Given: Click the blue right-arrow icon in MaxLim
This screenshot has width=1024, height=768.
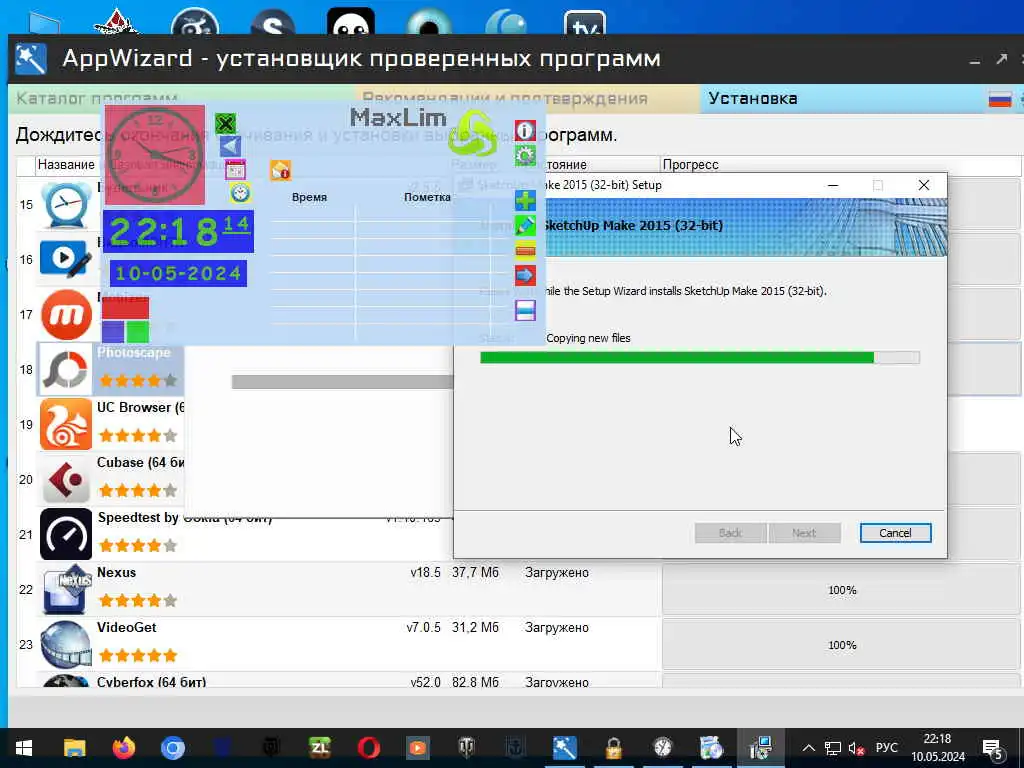Looking at the screenshot, I should (525, 275).
